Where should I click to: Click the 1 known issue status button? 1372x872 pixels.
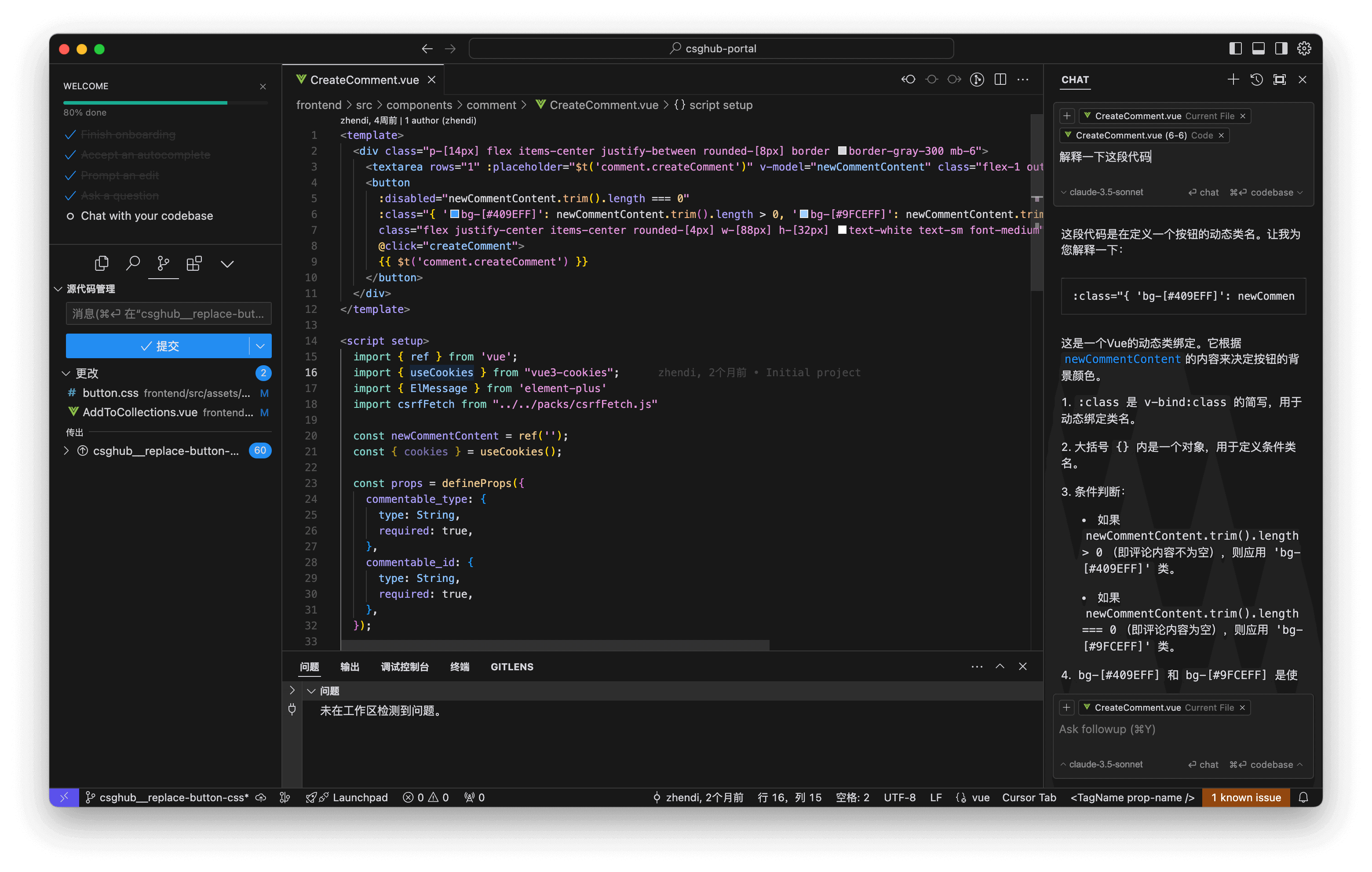pos(1245,797)
